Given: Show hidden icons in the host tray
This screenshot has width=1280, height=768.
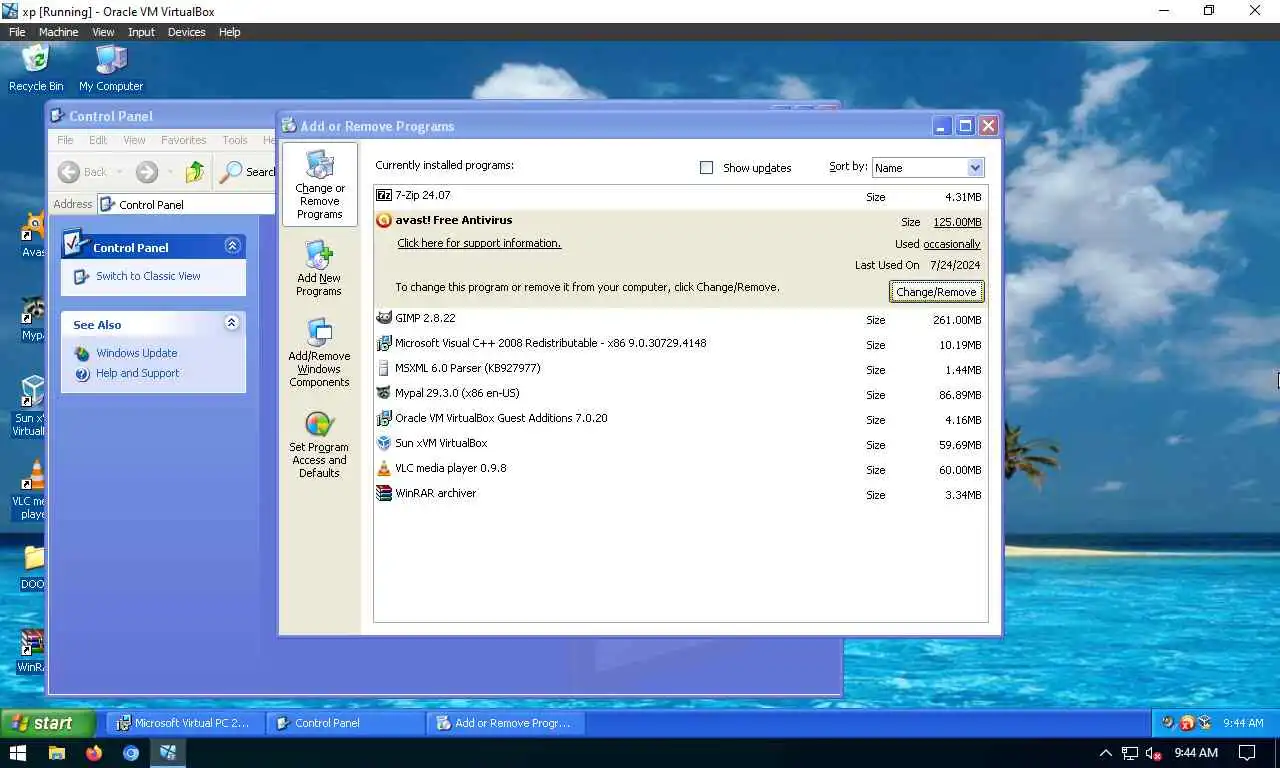Looking at the screenshot, I should click(x=1105, y=753).
